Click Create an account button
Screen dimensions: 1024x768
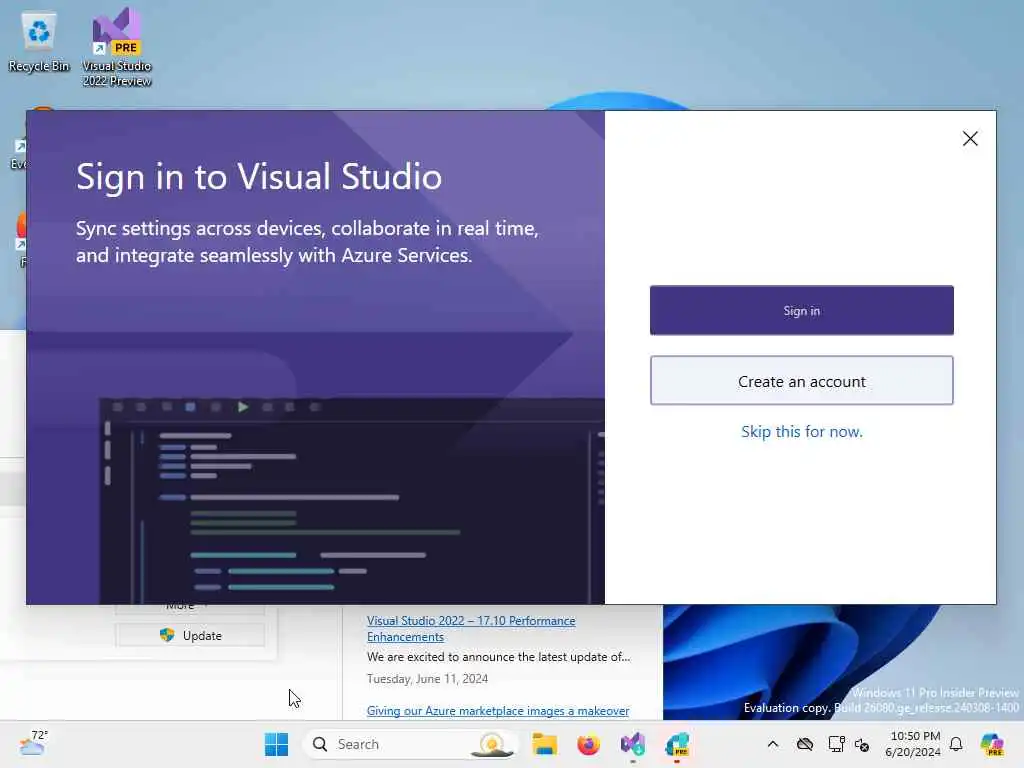pyautogui.click(x=801, y=381)
